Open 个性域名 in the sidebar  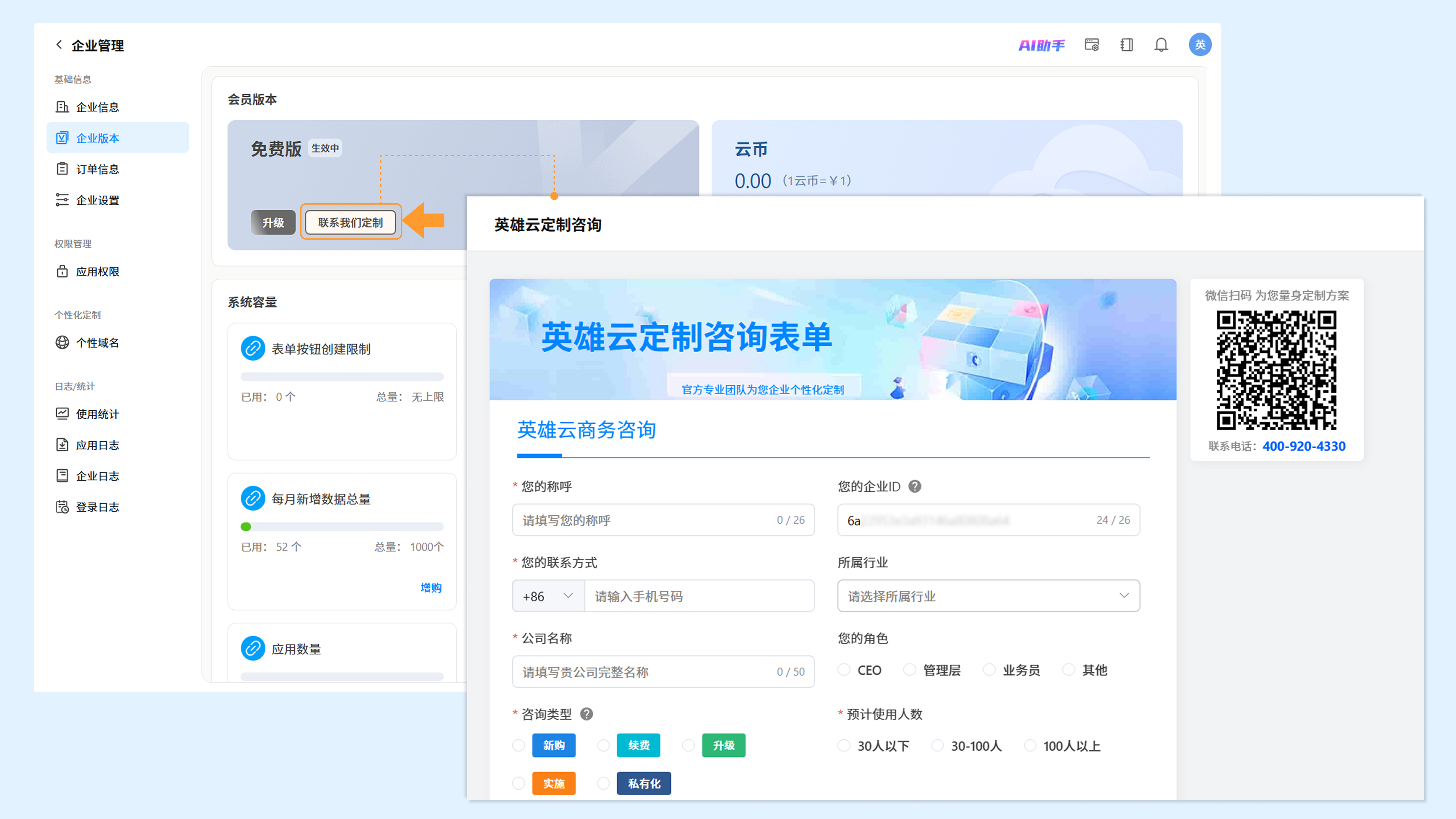click(x=118, y=342)
